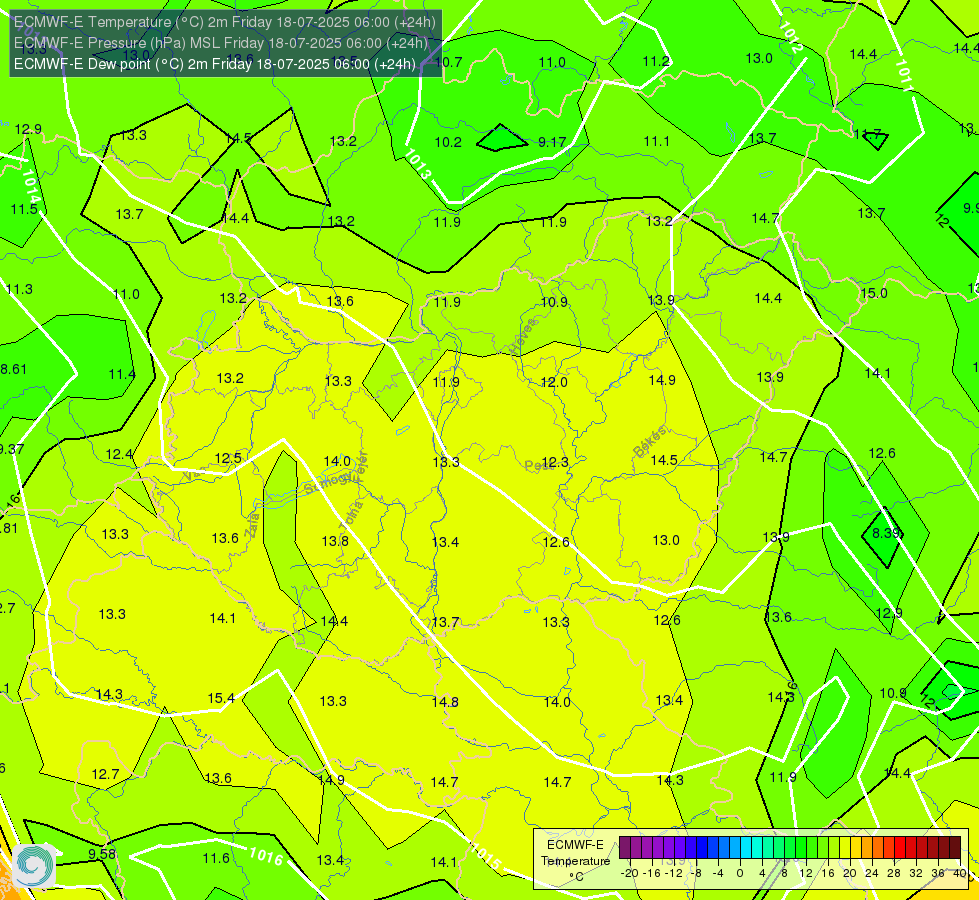Image resolution: width=979 pixels, height=900 pixels.
Task: Click the Somogy county label
Action: point(327,483)
